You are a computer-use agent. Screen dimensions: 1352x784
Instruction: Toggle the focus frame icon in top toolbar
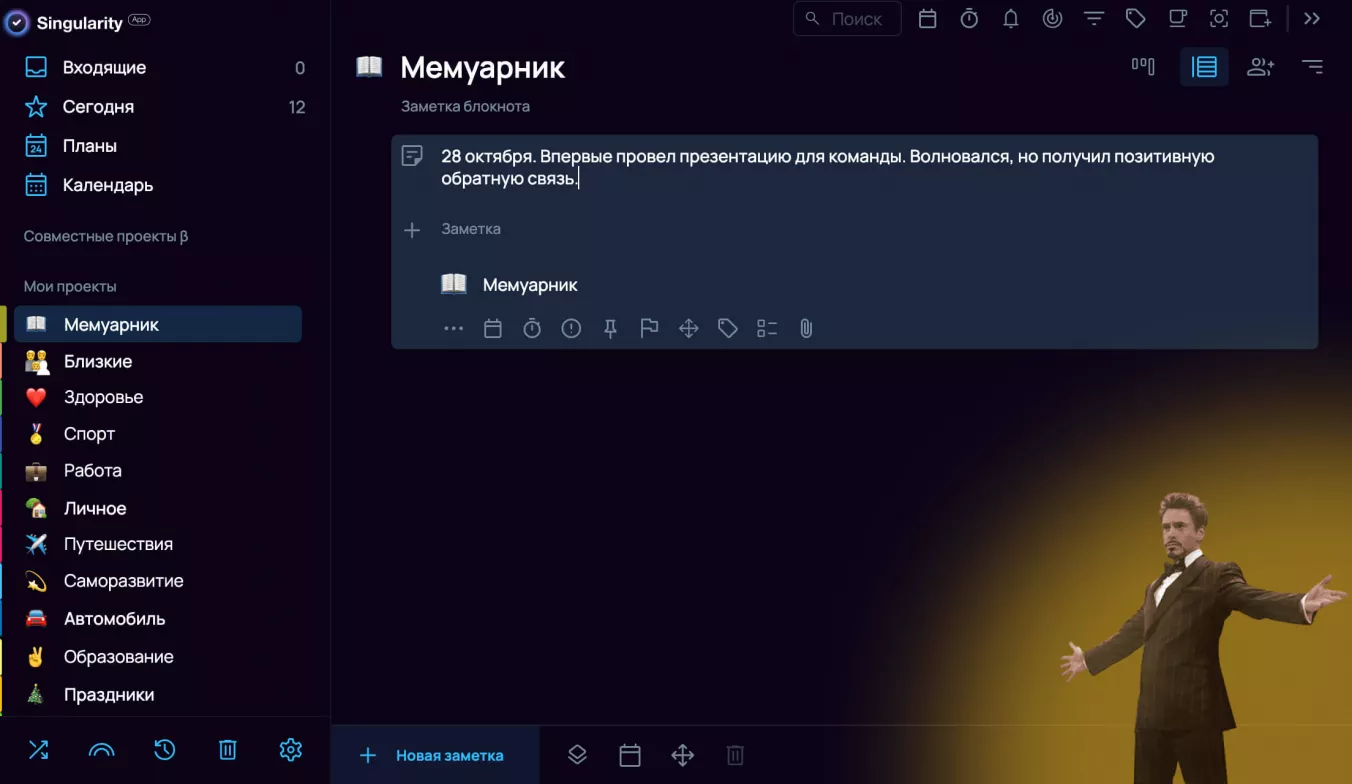(x=1219, y=18)
